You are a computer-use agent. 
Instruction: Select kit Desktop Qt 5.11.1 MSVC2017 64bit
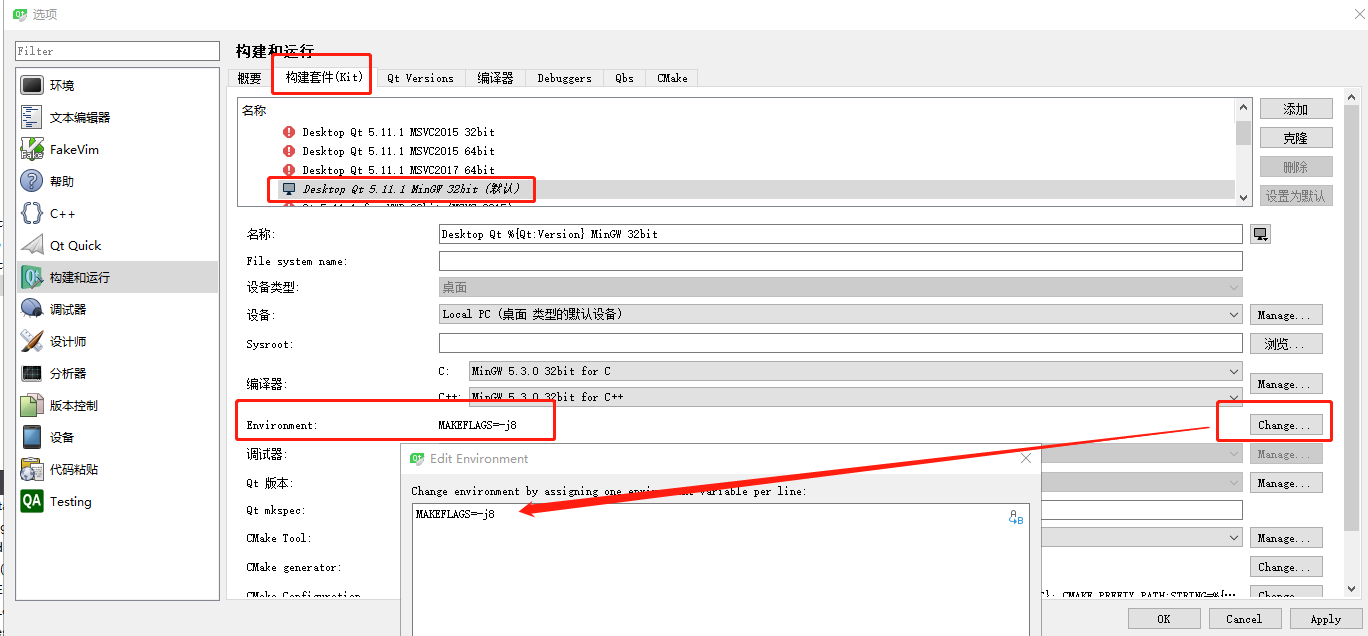398,170
